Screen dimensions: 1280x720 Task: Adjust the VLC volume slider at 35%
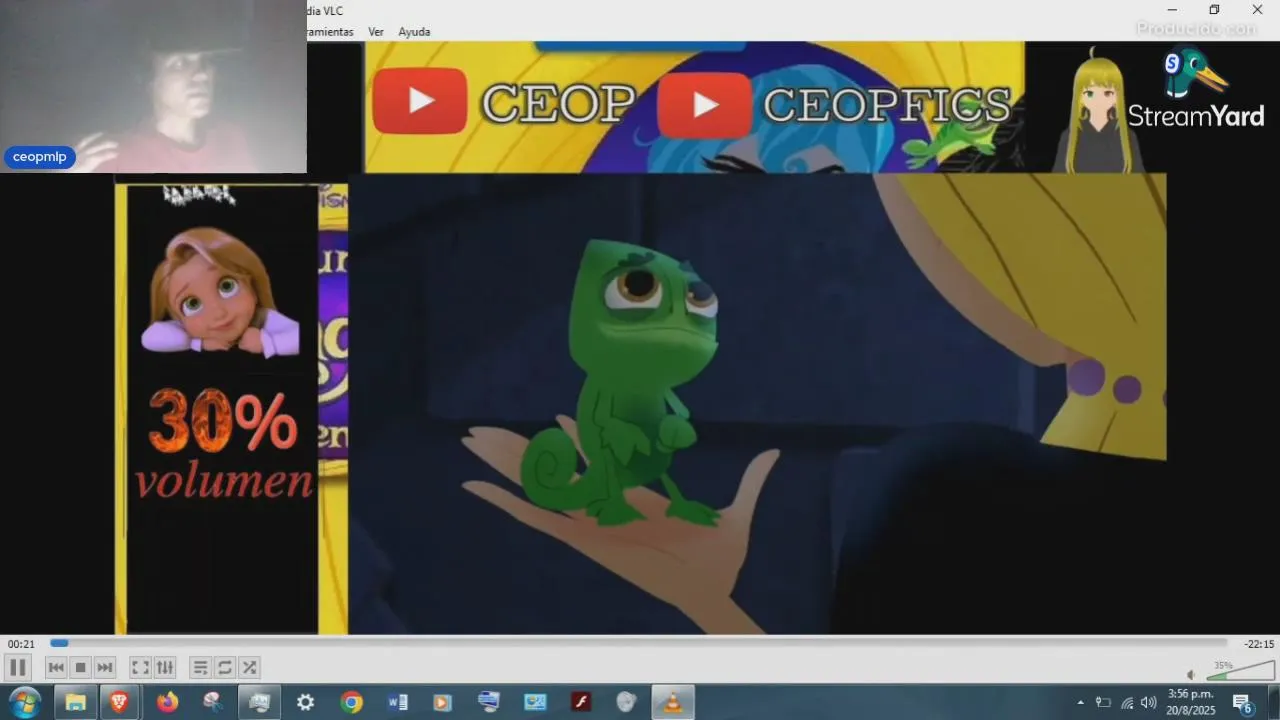1240,671
